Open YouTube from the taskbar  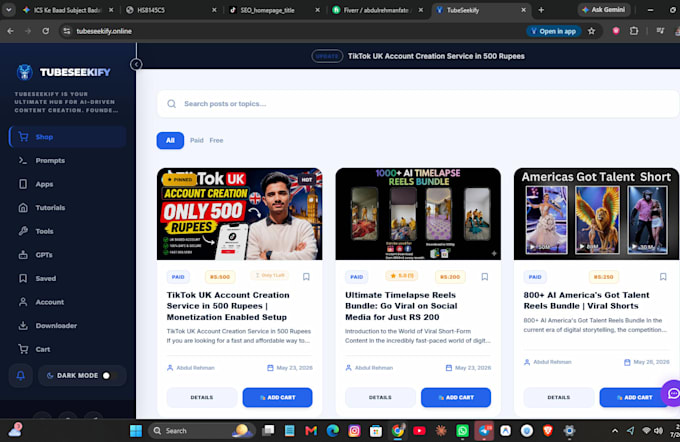(x=419, y=431)
